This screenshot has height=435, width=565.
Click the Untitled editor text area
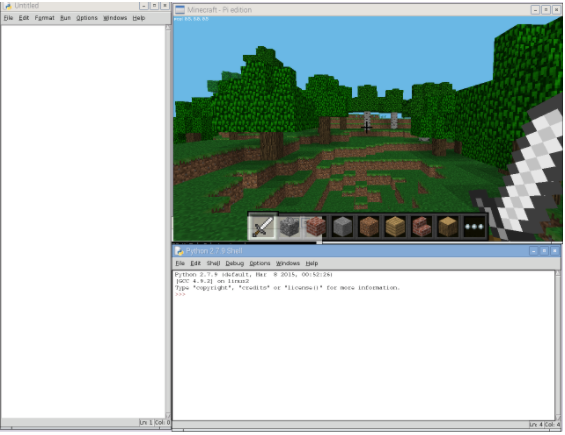pos(83,221)
